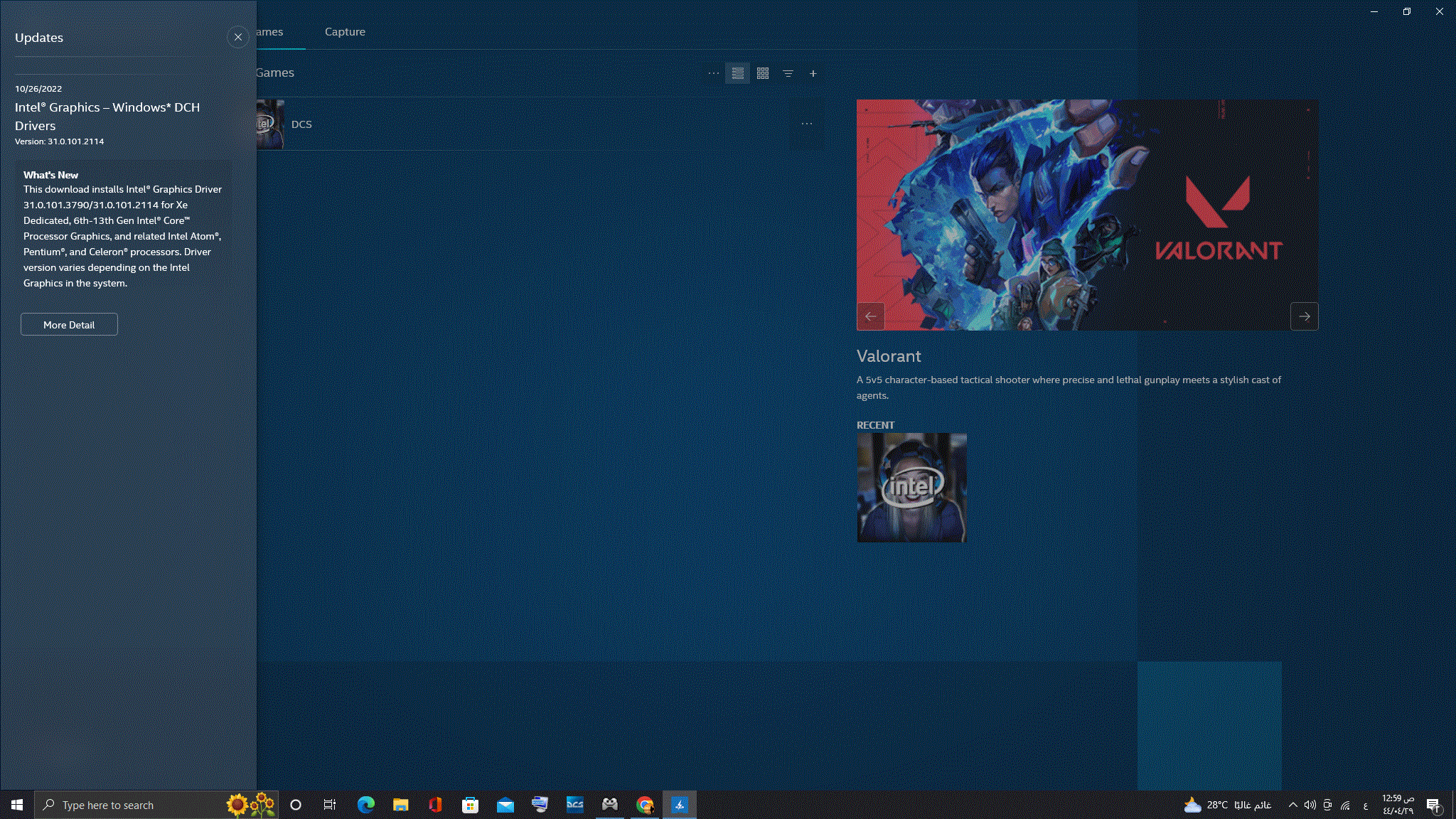The height and width of the screenshot is (819, 1456).
Task: Open Intel Arc Control from the taskbar
Action: (679, 805)
